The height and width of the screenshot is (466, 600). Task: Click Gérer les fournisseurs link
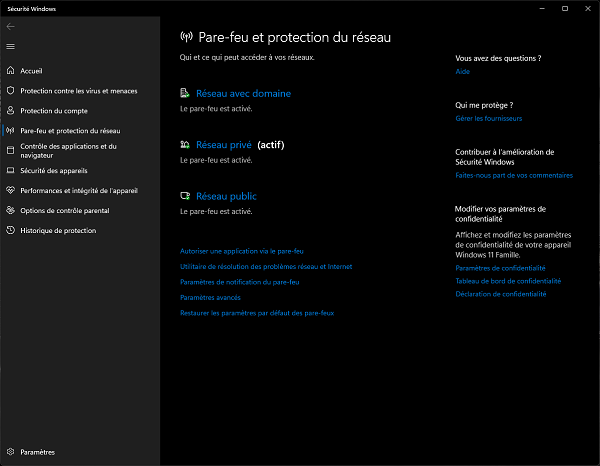[x=488, y=118]
